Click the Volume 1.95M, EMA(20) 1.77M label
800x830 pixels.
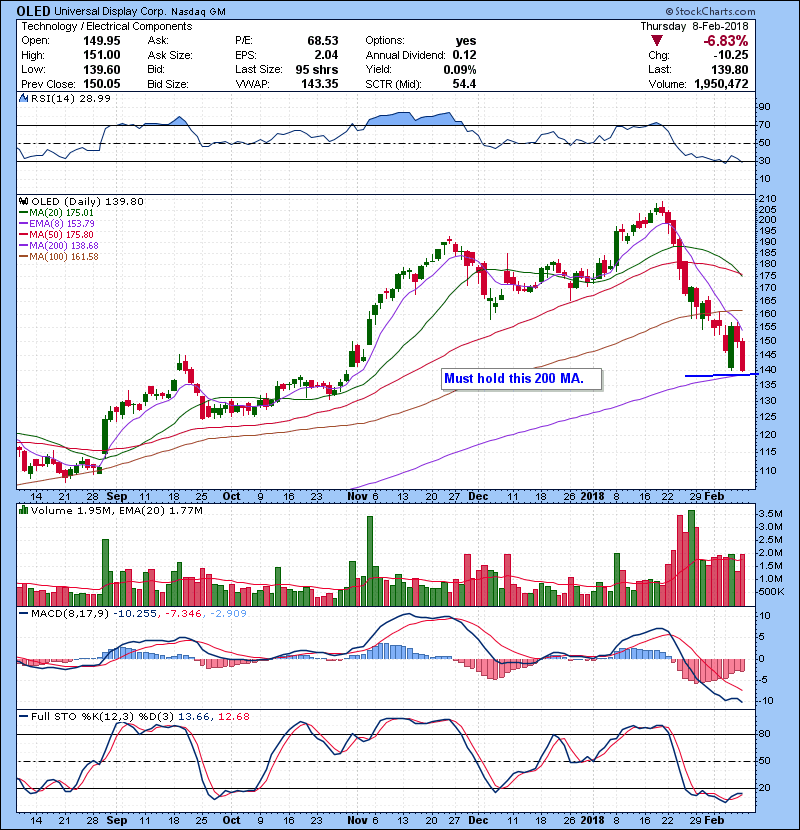coord(116,511)
